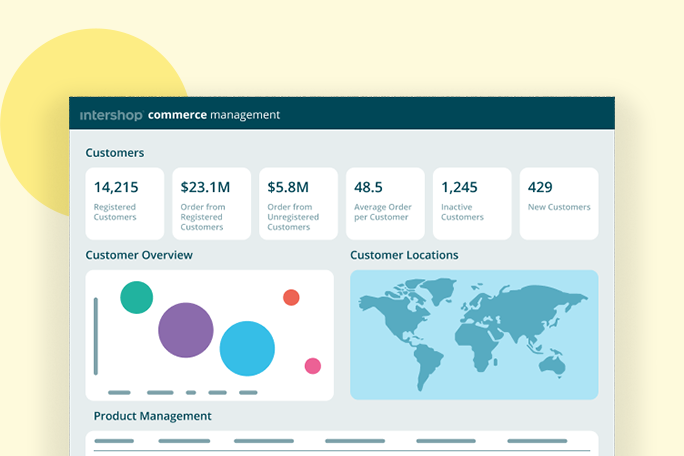Select the bright blue bubble in chart

click(x=247, y=348)
